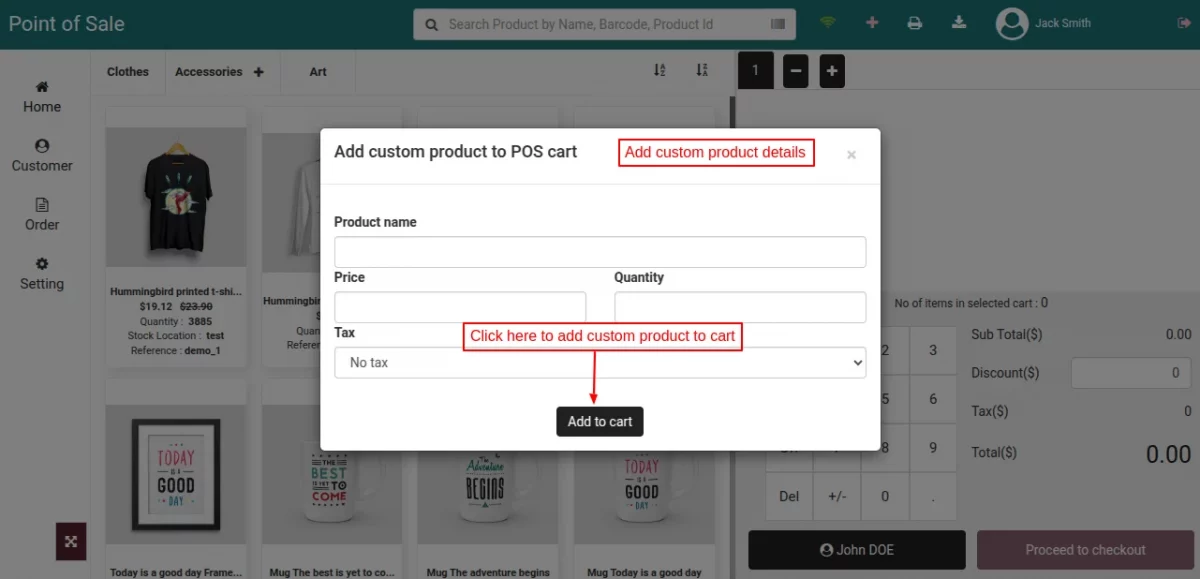
Task: Sort products descending with Z-A icon
Action: point(701,70)
